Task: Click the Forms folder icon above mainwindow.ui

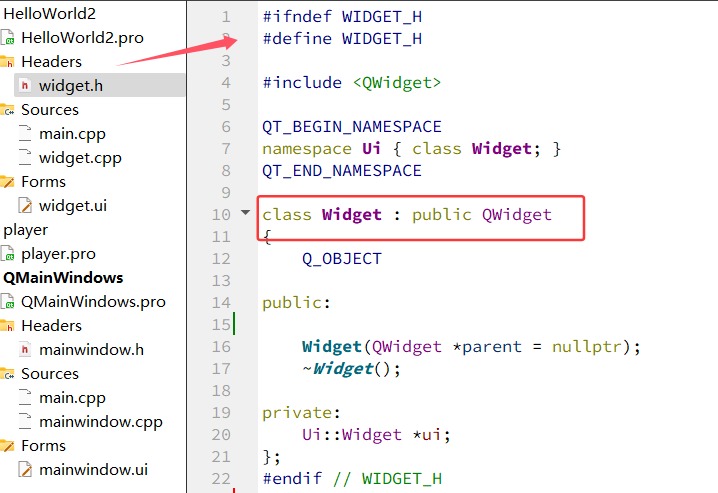Action: [7, 446]
